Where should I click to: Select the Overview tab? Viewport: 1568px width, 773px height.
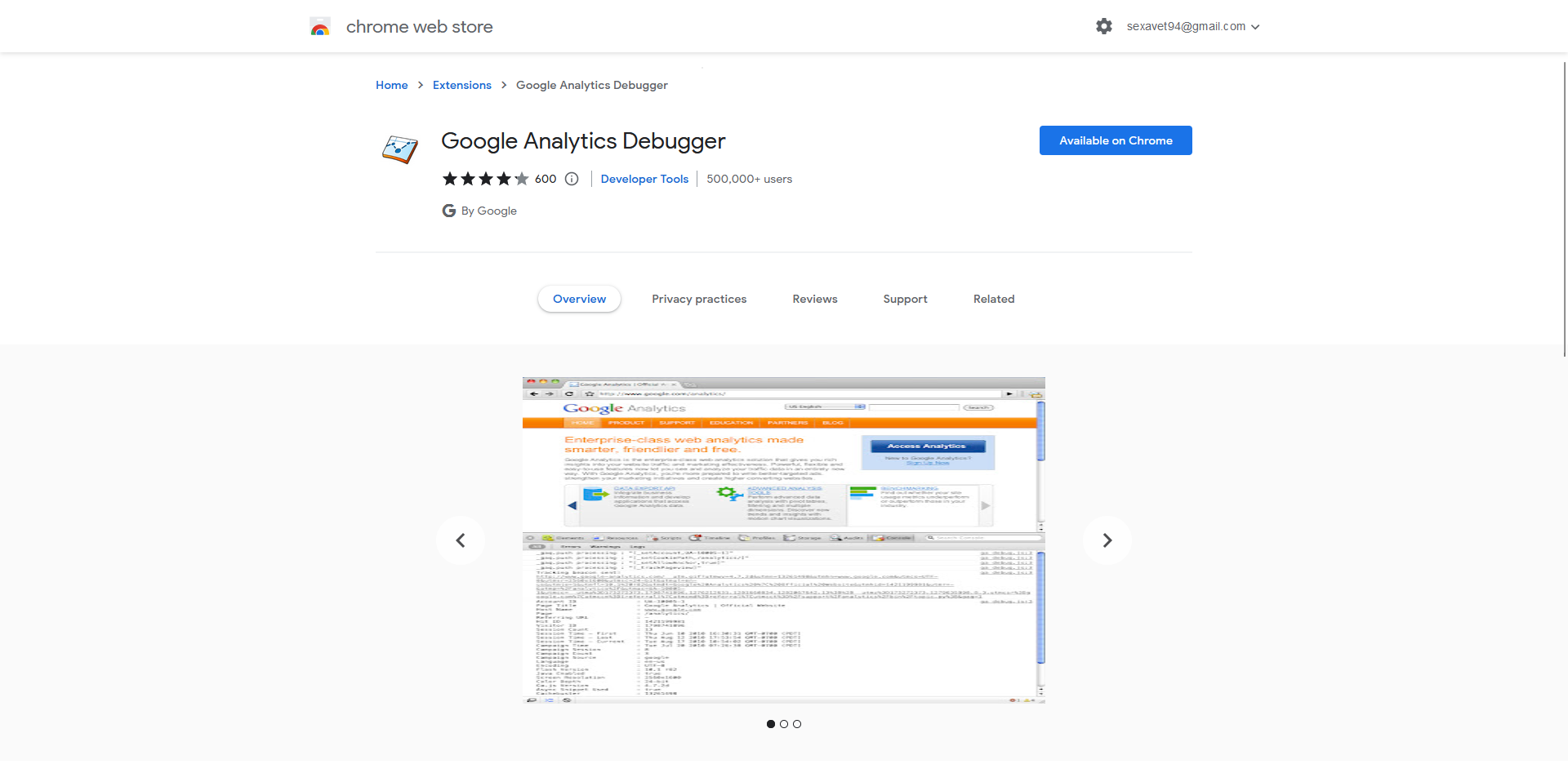[x=580, y=299]
